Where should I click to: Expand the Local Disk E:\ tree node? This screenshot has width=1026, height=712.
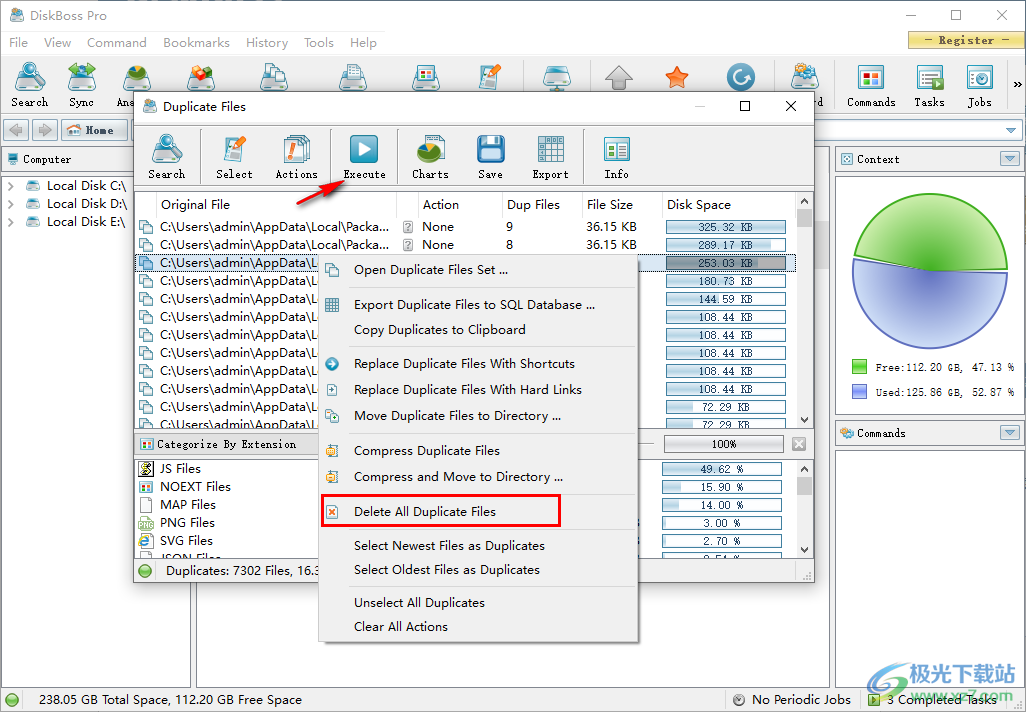coord(10,222)
